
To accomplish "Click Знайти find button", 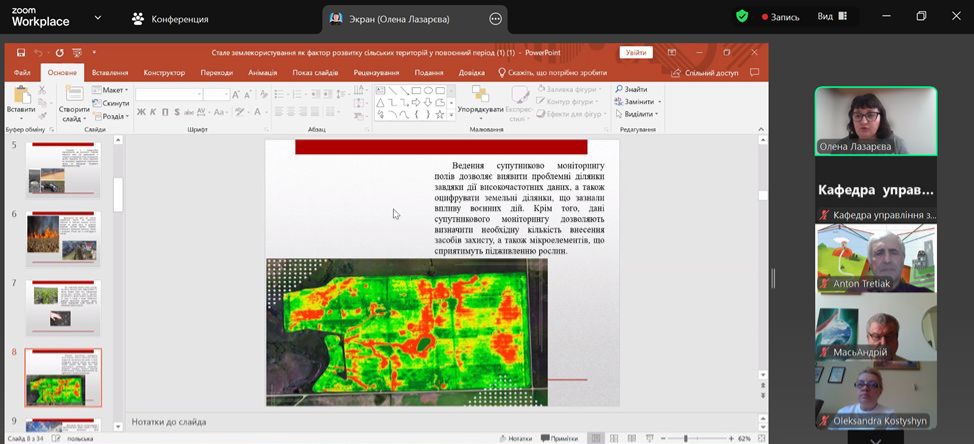I will click(x=632, y=89).
